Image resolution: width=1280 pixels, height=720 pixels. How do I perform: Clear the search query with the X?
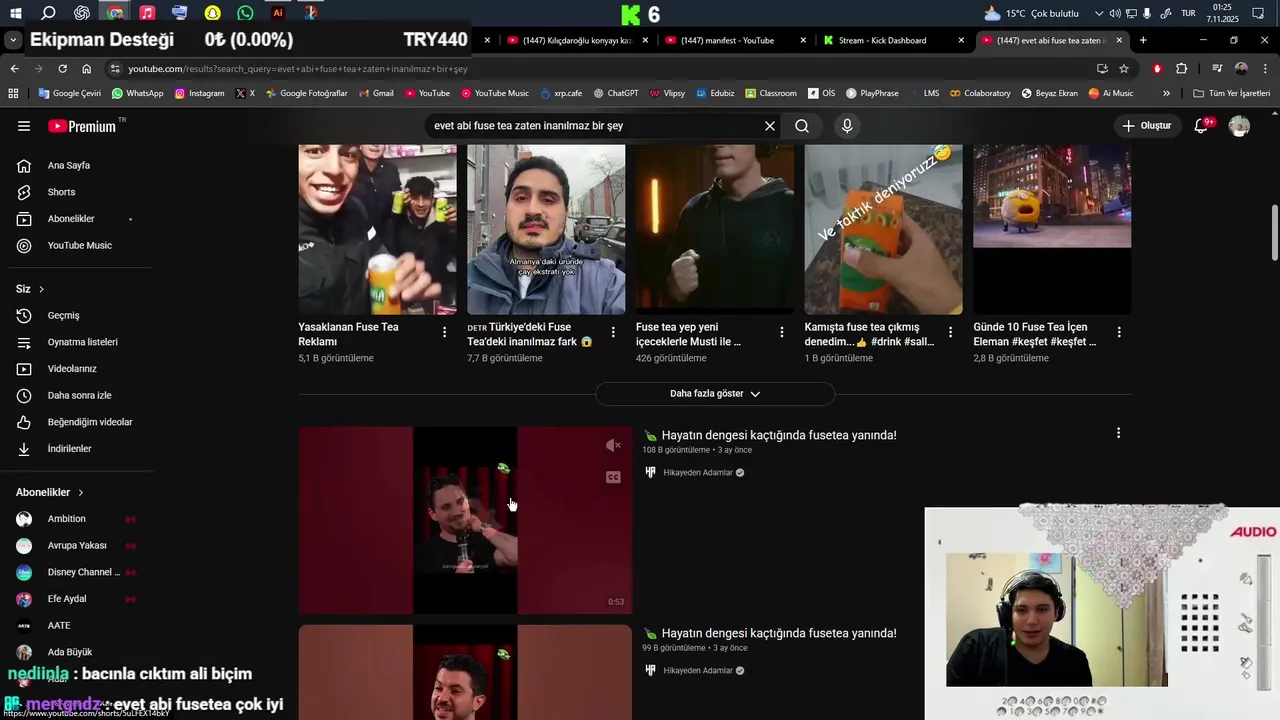pyautogui.click(x=770, y=126)
